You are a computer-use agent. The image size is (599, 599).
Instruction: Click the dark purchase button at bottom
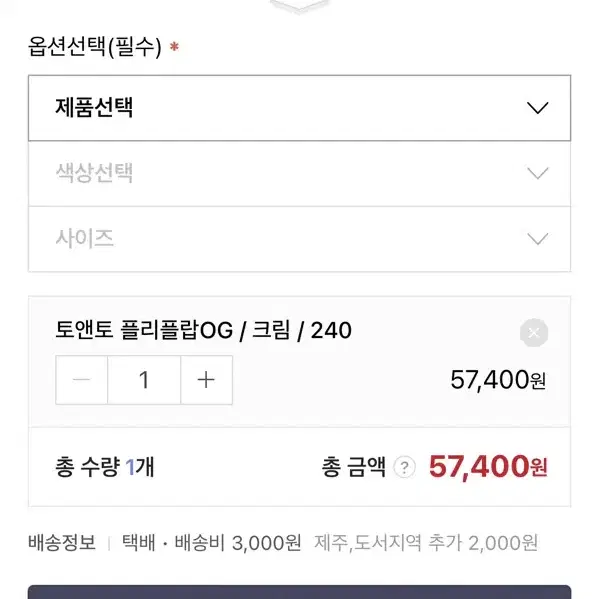pyautogui.click(x=299, y=592)
